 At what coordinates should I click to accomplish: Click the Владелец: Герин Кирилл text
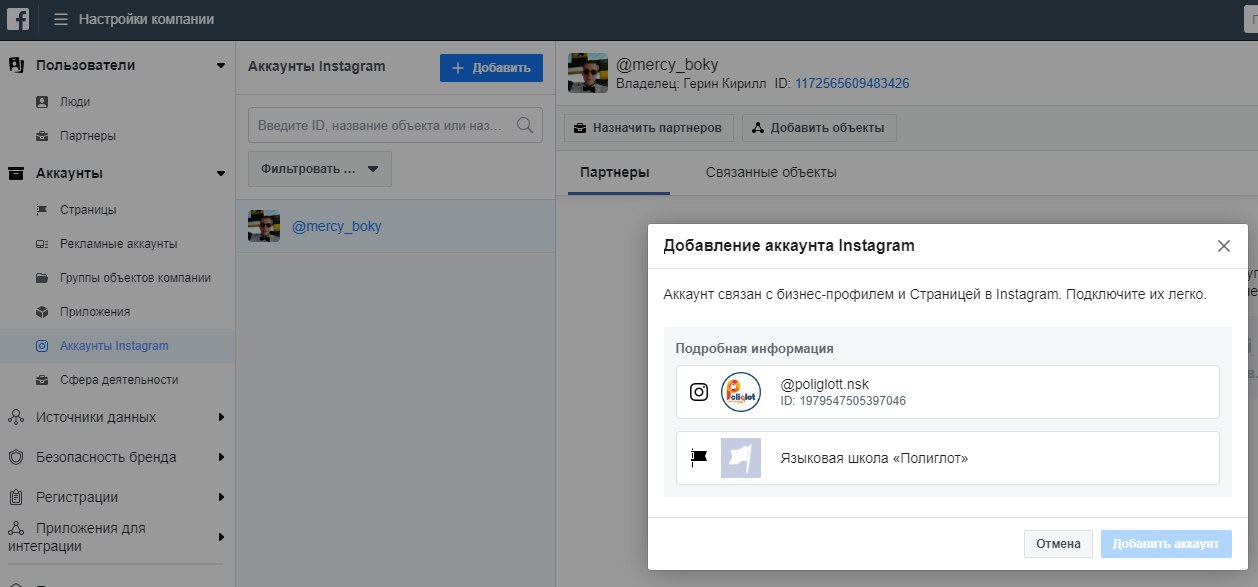[x=689, y=83]
